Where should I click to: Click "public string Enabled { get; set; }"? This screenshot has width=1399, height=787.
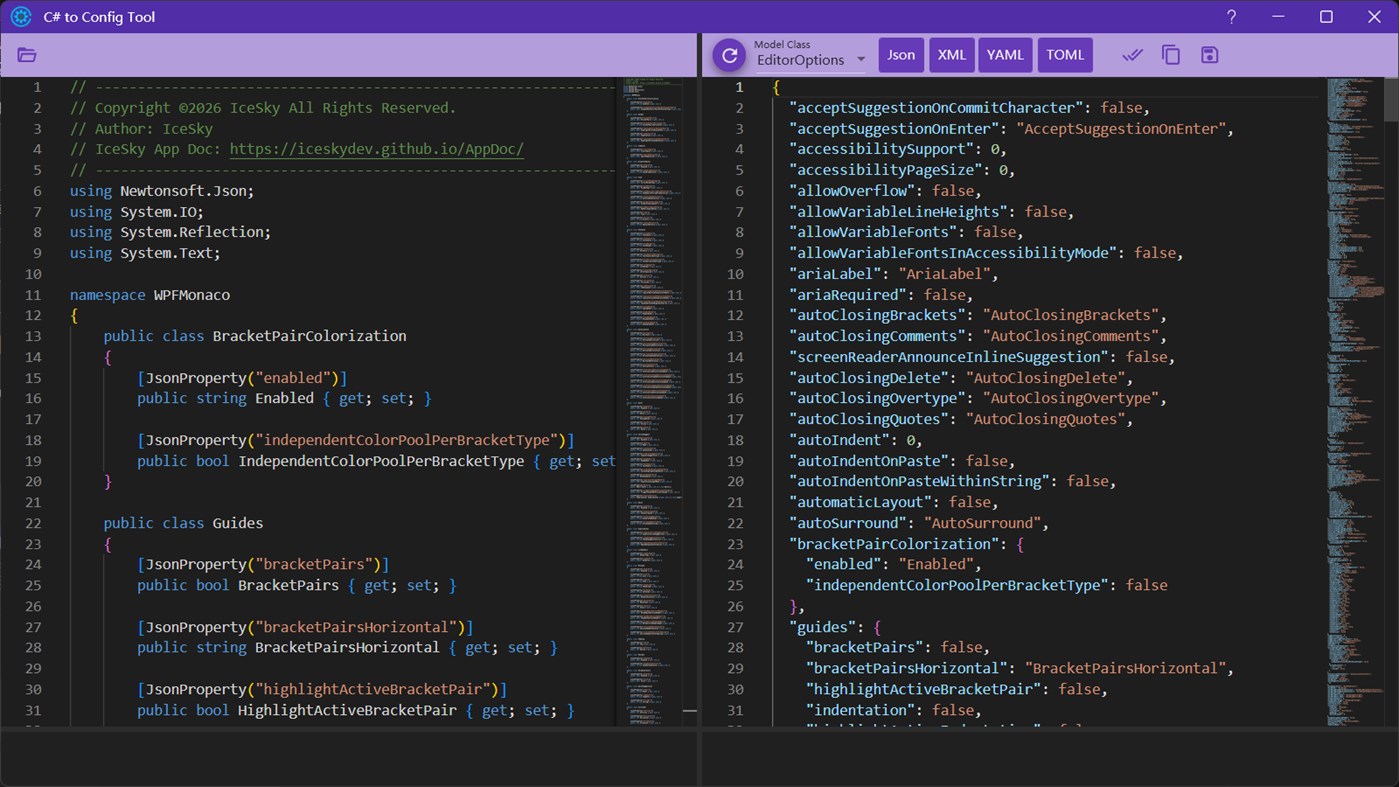point(284,398)
